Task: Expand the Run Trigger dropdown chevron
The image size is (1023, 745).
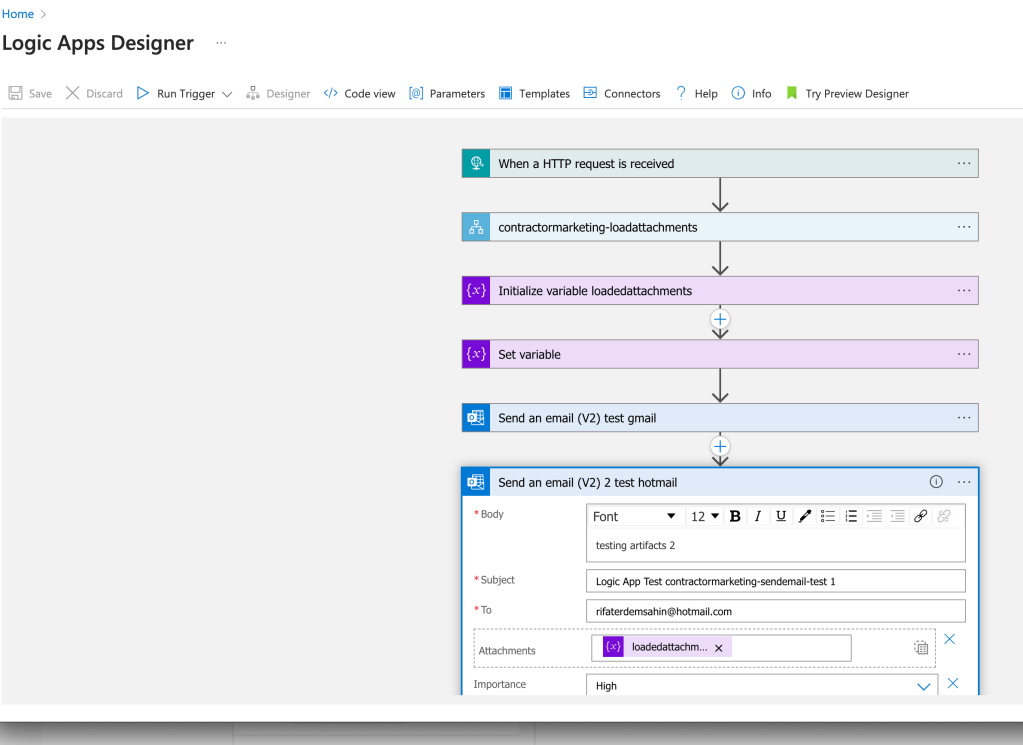Action: 227,94
